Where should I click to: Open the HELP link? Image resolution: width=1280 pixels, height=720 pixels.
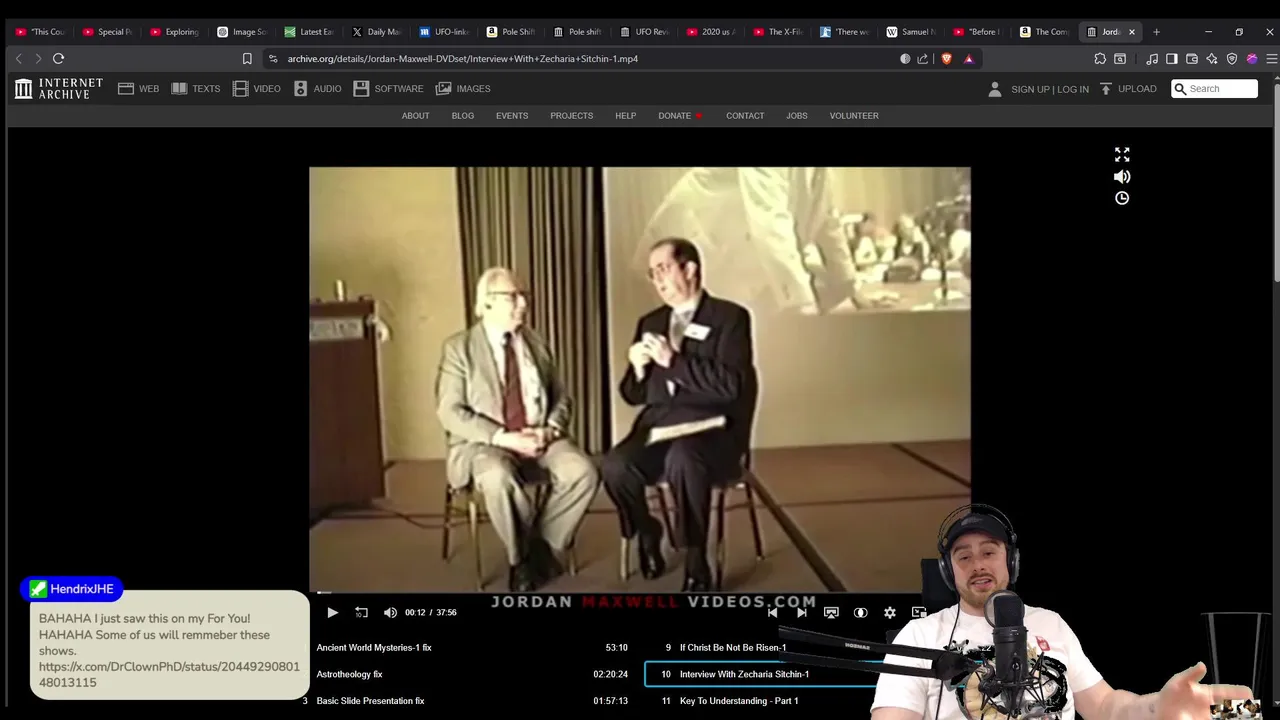point(625,116)
